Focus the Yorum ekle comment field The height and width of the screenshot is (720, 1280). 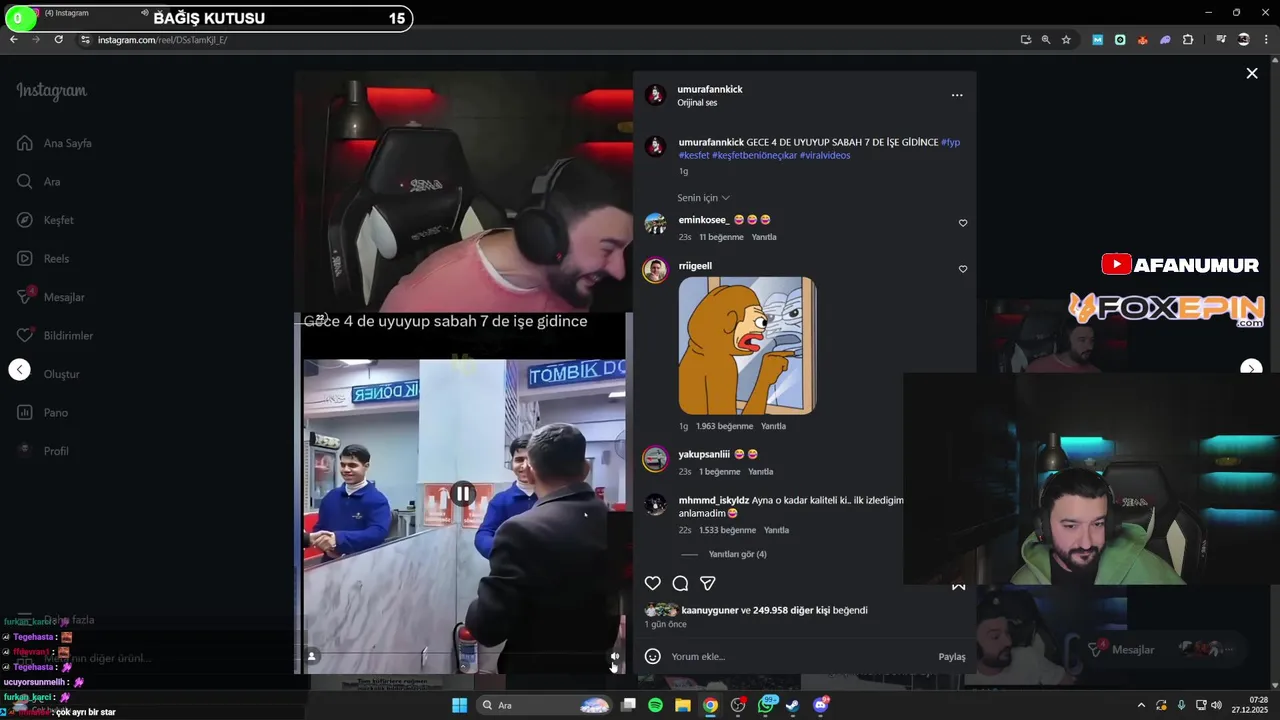pyautogui.click(x=800, y=657)
